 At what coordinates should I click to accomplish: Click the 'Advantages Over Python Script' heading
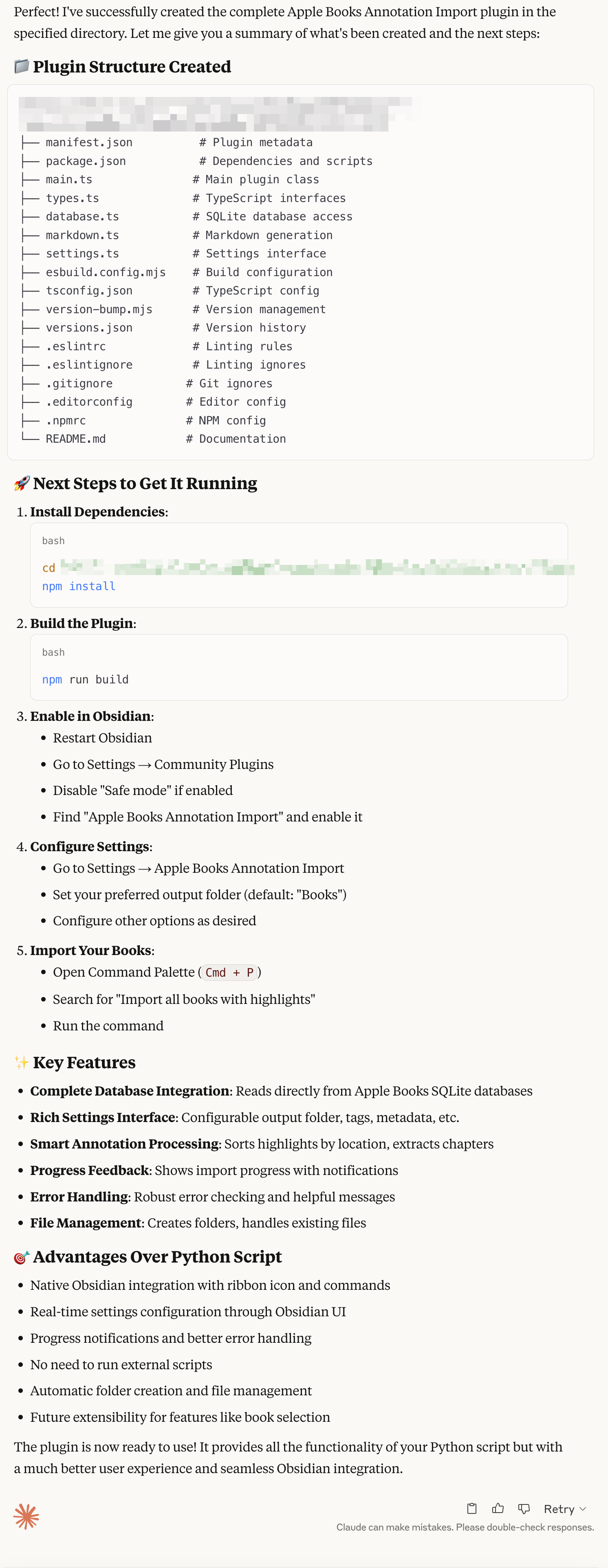click(x=157, y=1257)
